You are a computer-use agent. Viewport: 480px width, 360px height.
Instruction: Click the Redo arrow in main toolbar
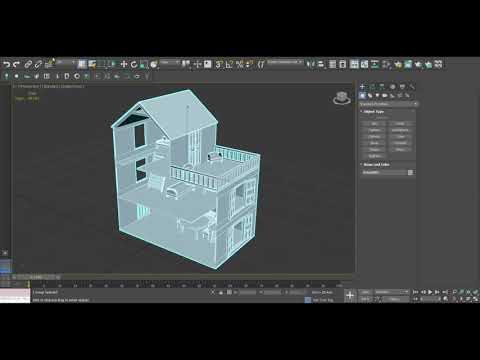pyautogui.click(x=16, y=64)
